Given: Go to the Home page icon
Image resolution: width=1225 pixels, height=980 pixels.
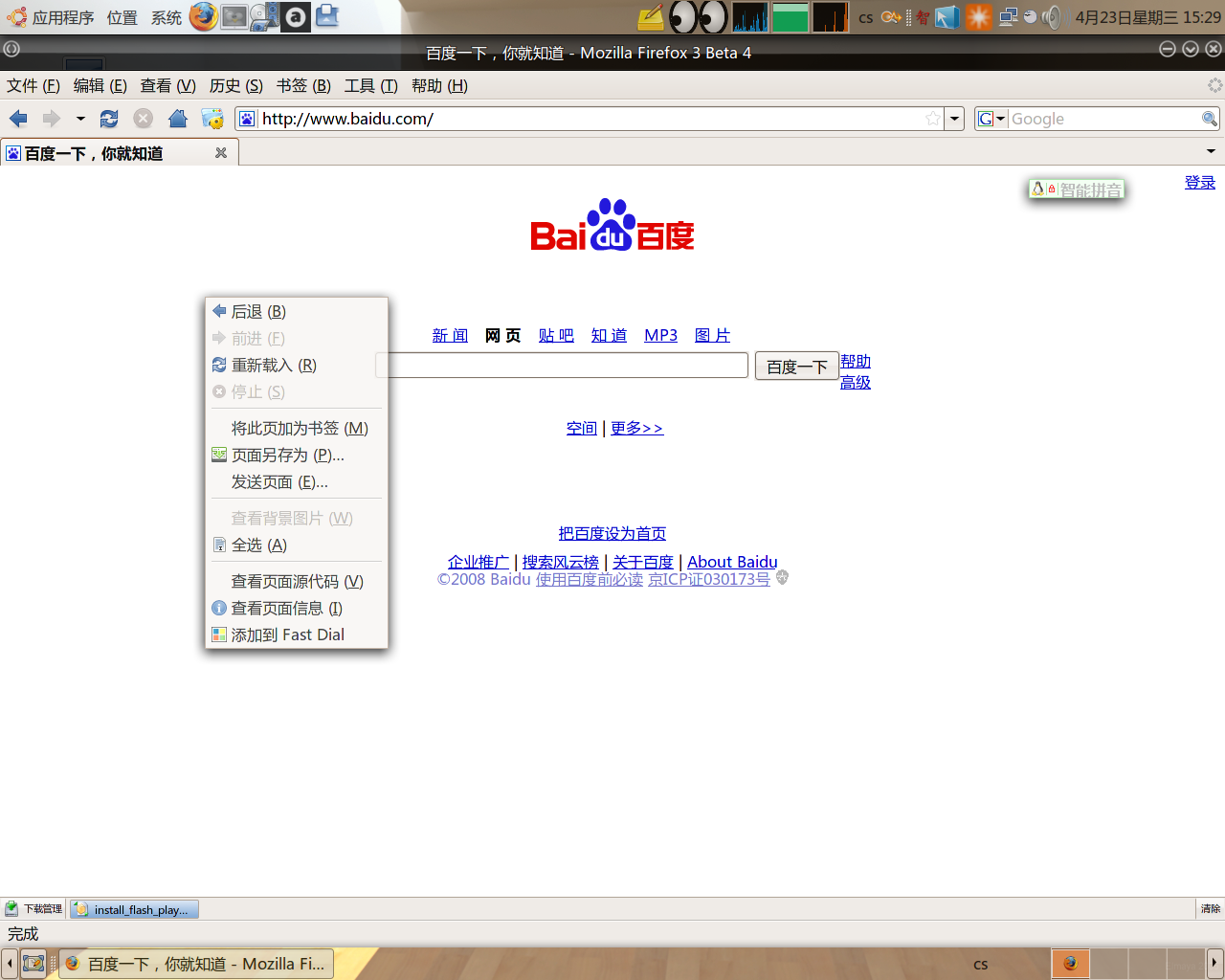Looking at the screenshot, I should [178, 119].
